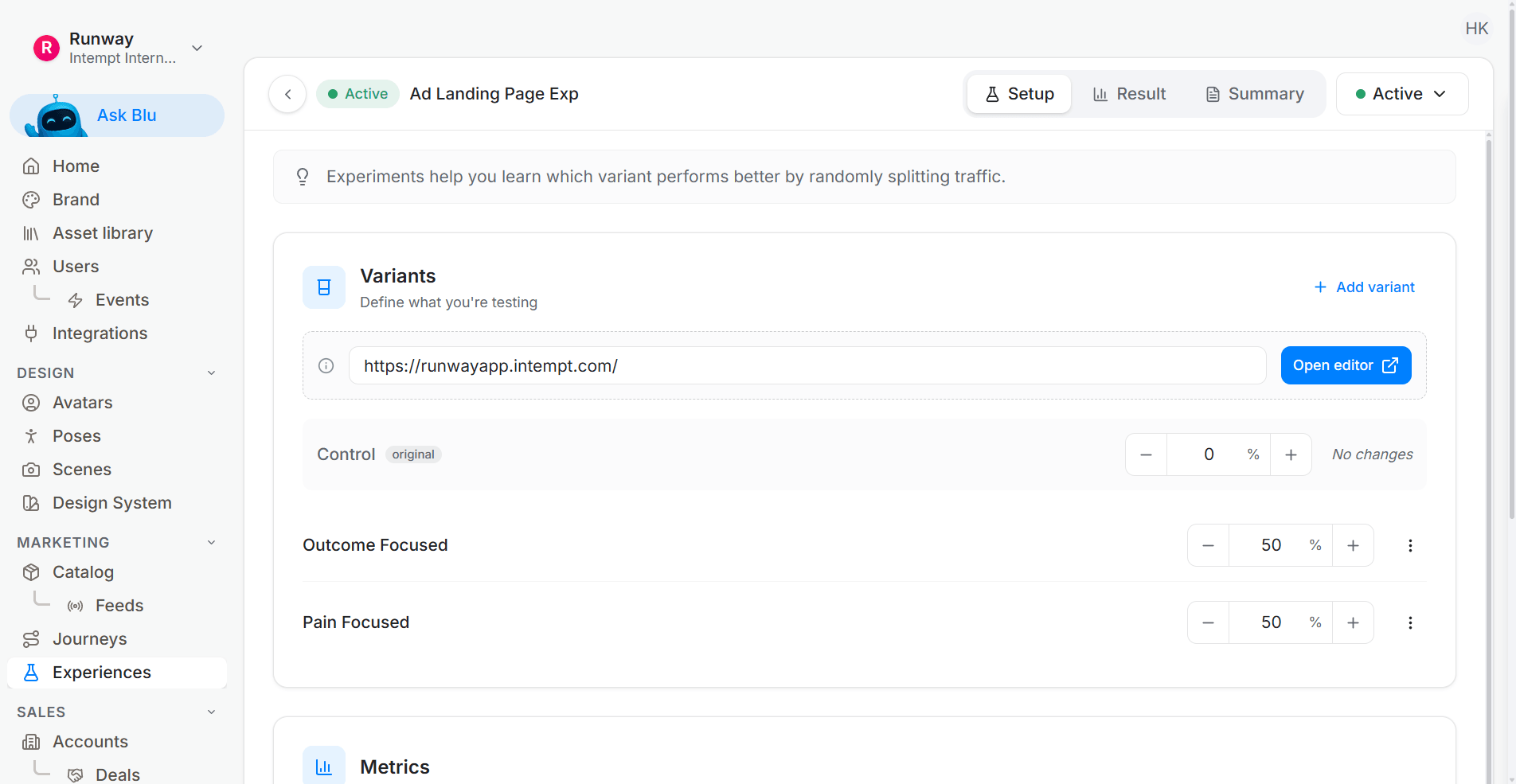Decrease Outcome Focused percentage

tap(1208, 545)
